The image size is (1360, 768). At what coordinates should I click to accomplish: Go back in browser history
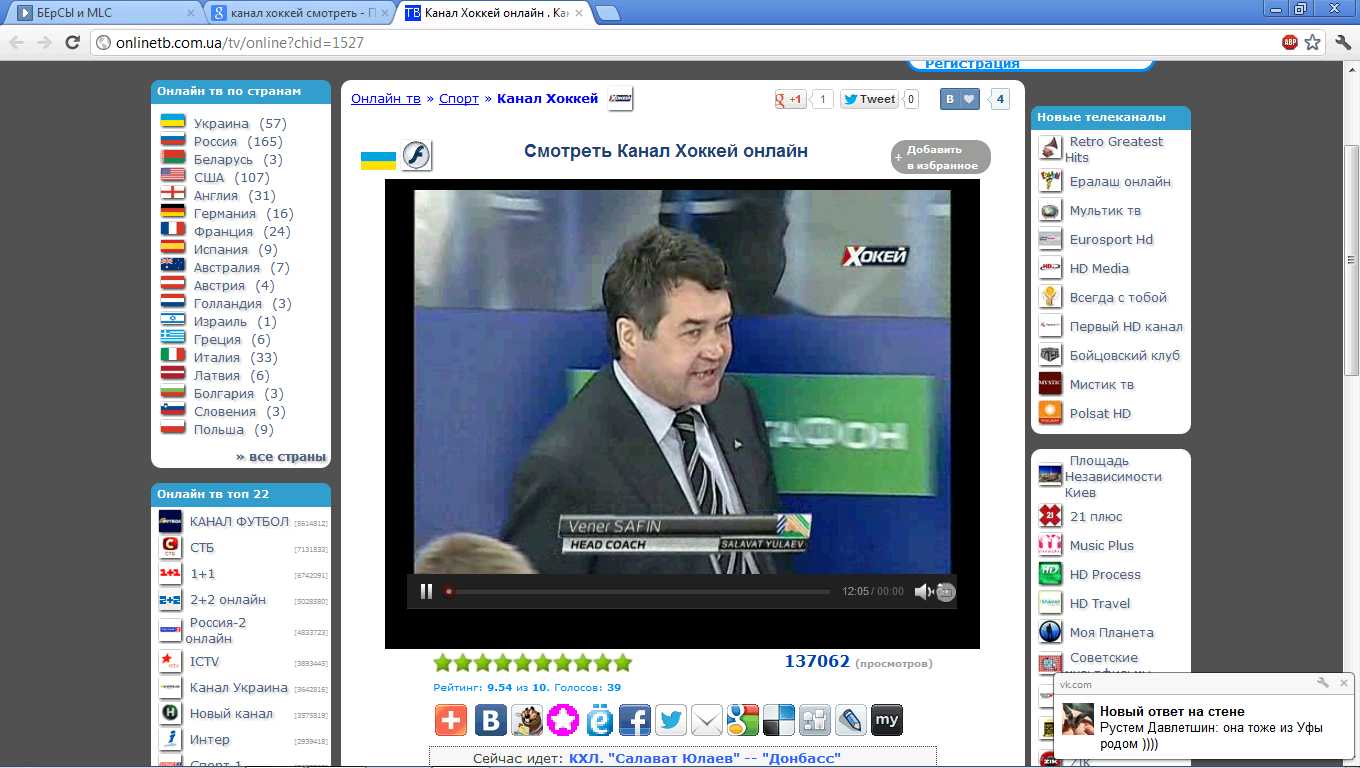click(x=16, y=42)
